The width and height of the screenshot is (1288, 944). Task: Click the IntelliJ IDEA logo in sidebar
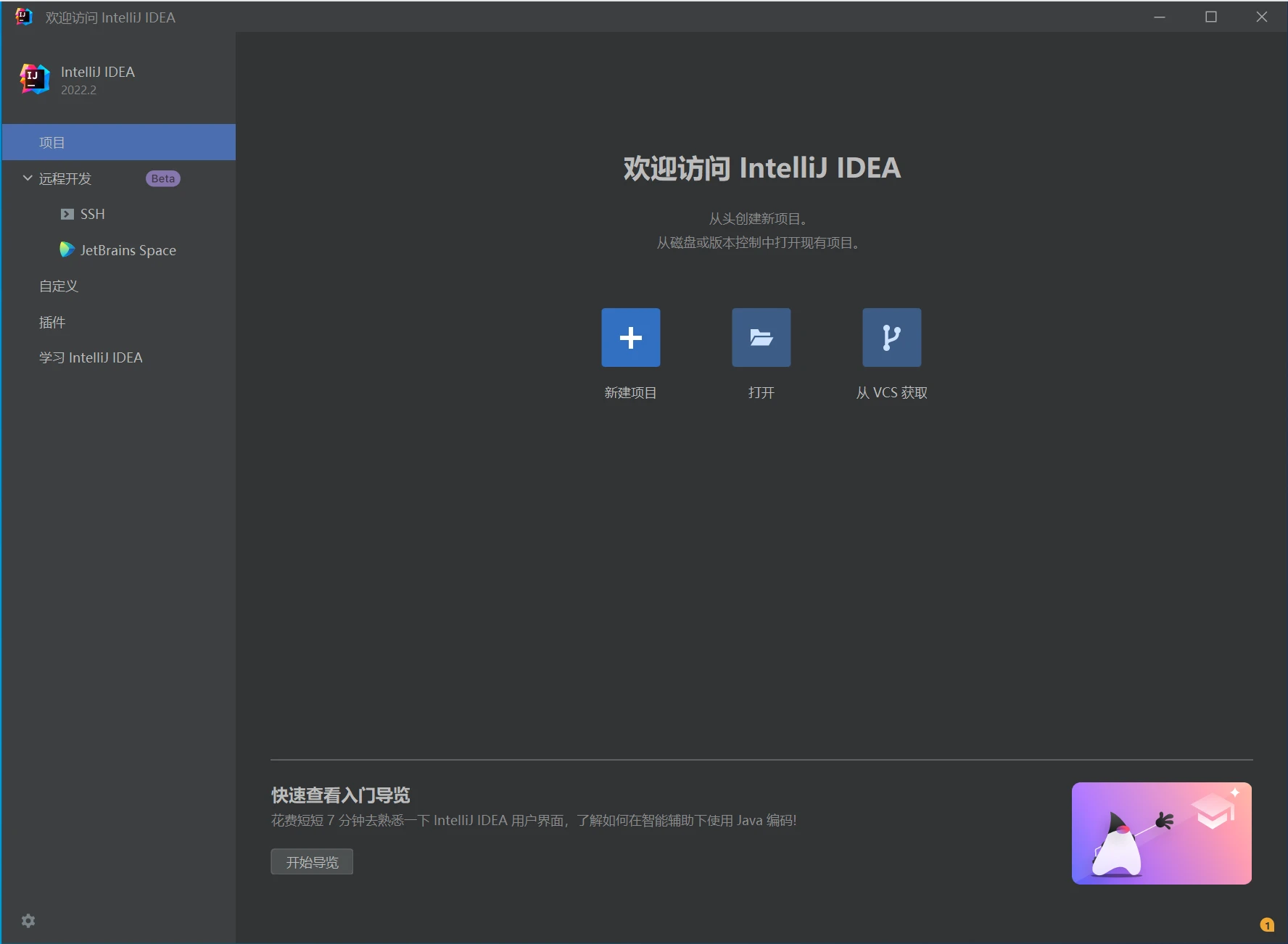tap(34, 79)
